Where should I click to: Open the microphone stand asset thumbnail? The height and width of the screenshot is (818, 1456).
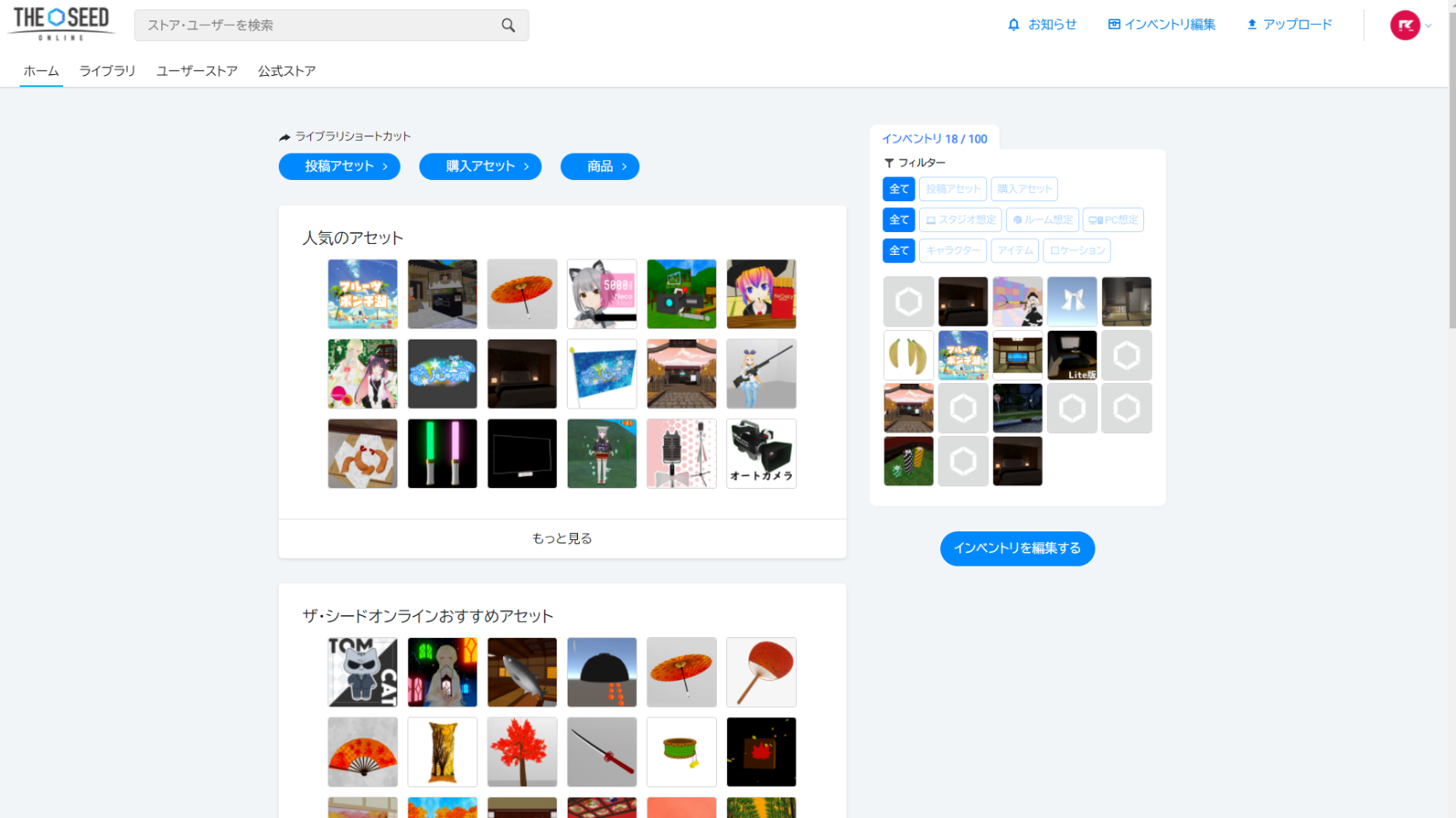(x=682, y=454)
